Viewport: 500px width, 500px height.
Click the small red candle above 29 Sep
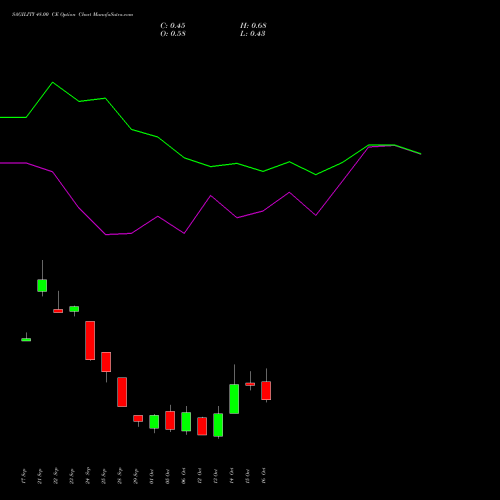click(138, 418)
